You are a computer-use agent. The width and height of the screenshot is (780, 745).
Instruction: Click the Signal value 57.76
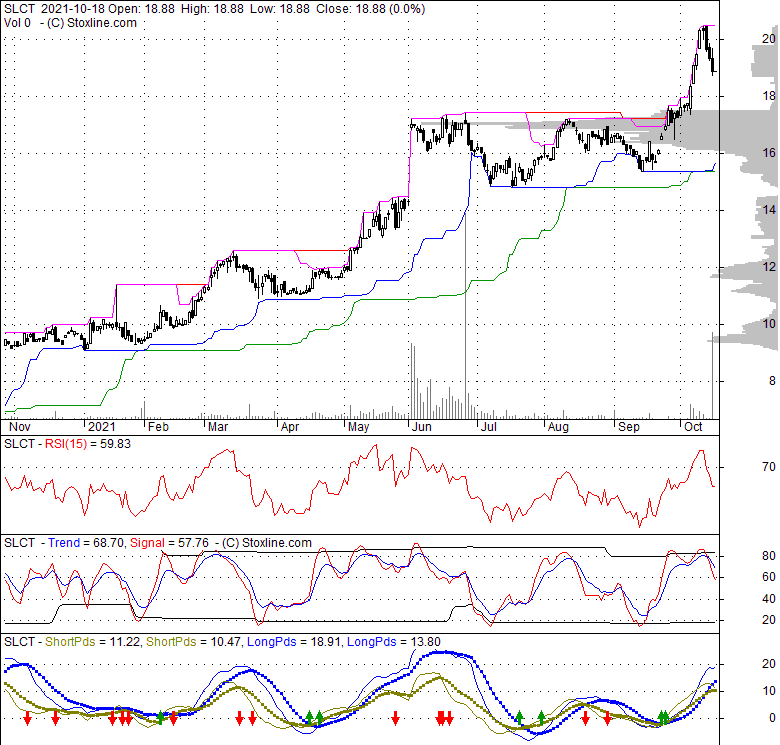click(x=194, y=543)
